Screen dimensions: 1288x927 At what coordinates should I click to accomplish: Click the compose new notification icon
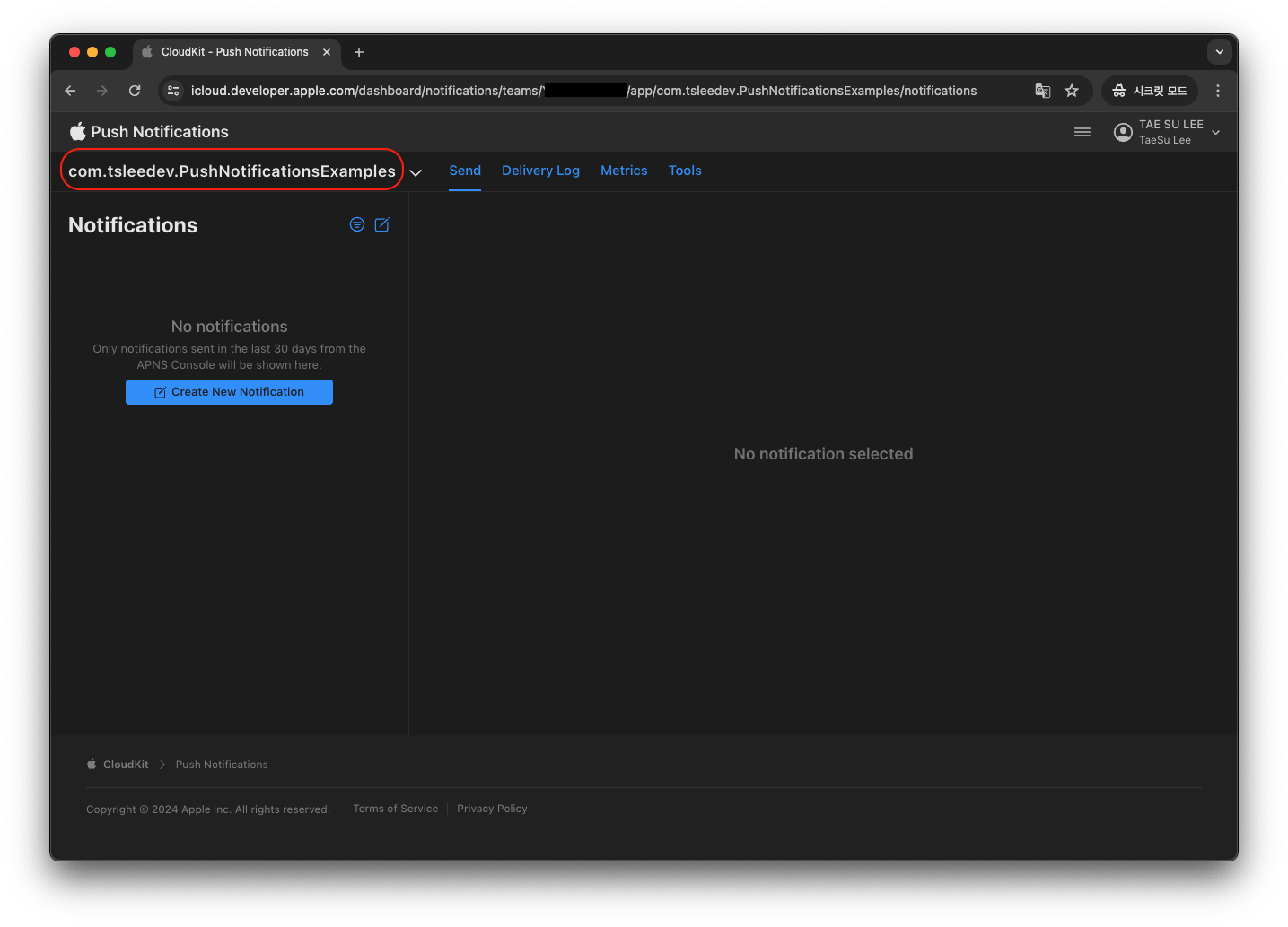point(381,225)
